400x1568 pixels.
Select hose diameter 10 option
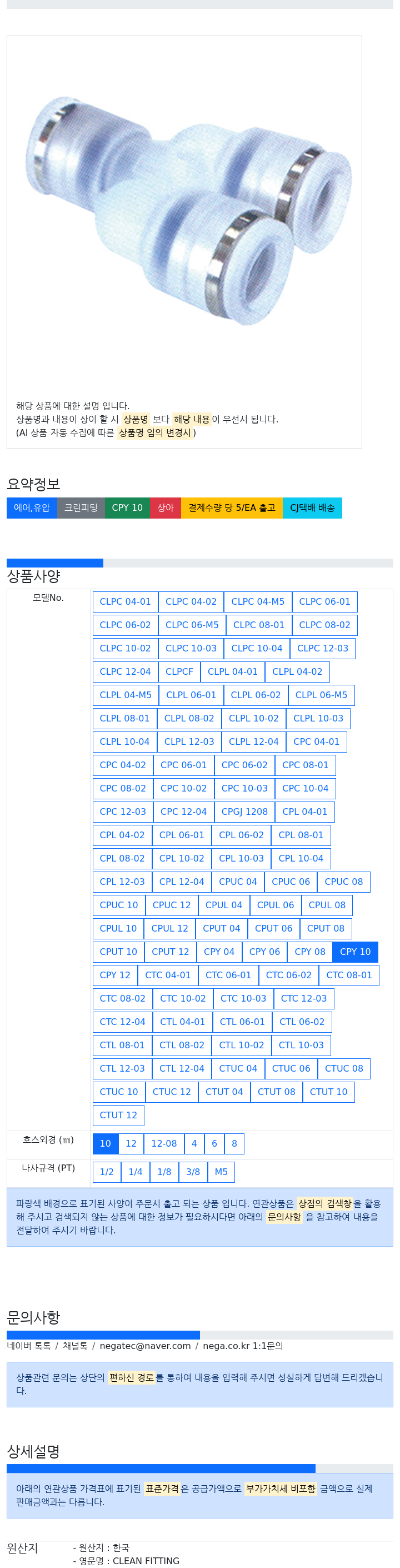tap(106, 1143)
